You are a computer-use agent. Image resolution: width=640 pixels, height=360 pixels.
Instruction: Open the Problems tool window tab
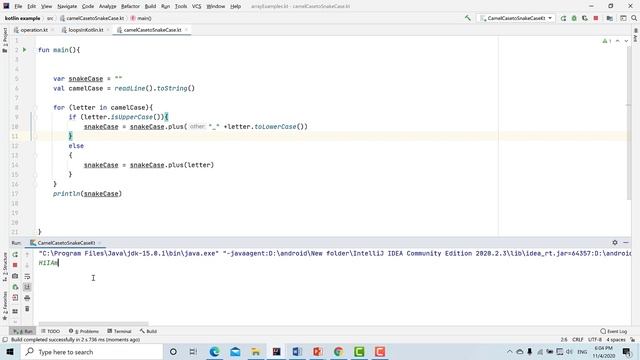click(x=84, y=331)
